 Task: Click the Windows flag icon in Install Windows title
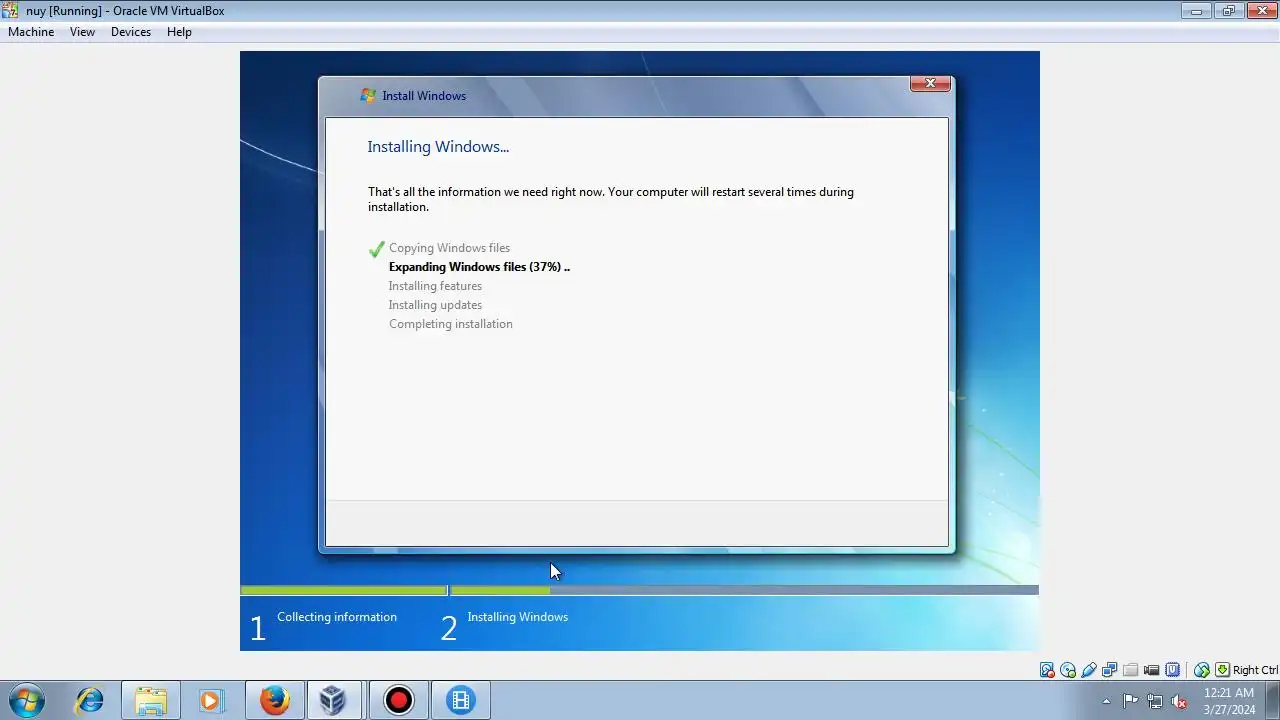click(x=368, y=96)
